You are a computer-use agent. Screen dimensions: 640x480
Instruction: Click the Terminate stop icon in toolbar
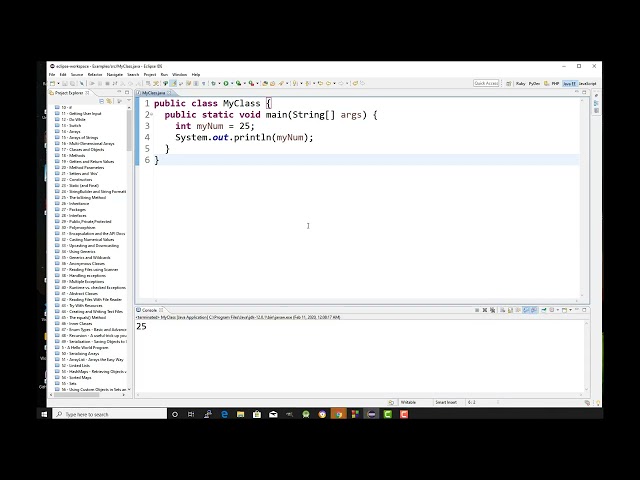tap(107, 83)
